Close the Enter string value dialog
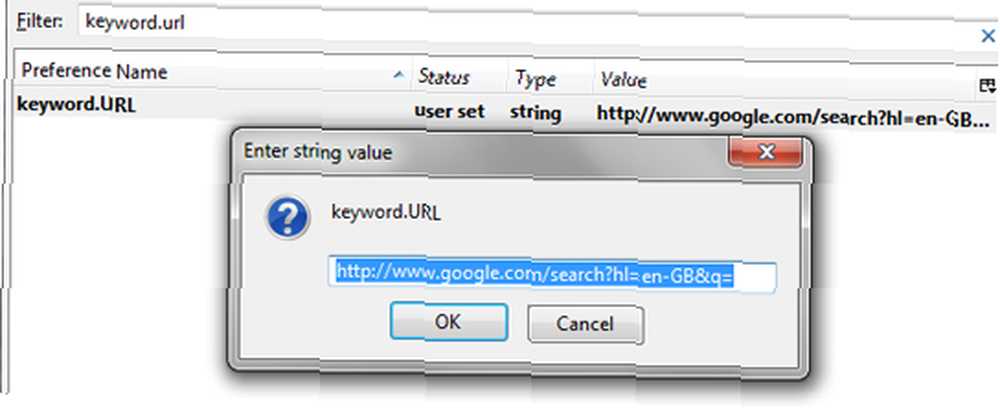The height and width of the screenshot is (413, 1000). pos(765,152)
